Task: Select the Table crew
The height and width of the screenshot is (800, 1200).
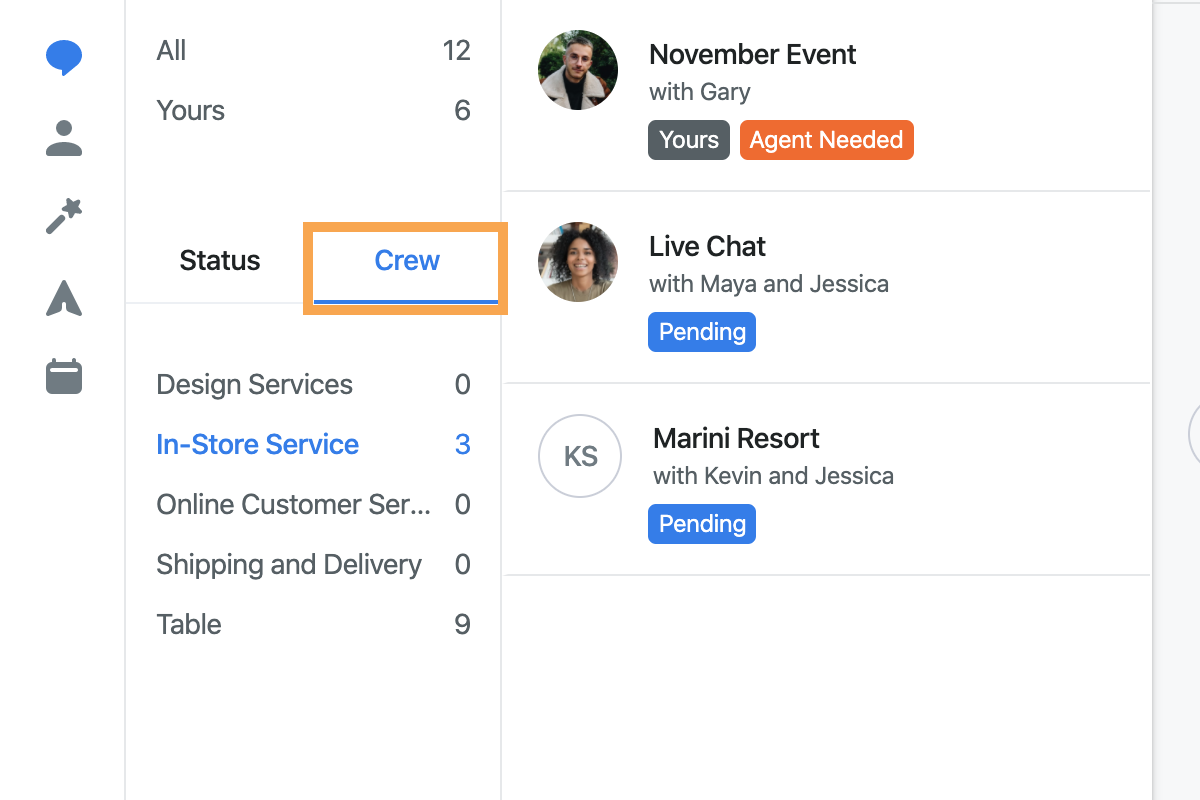Action: [x=313, y=625]
